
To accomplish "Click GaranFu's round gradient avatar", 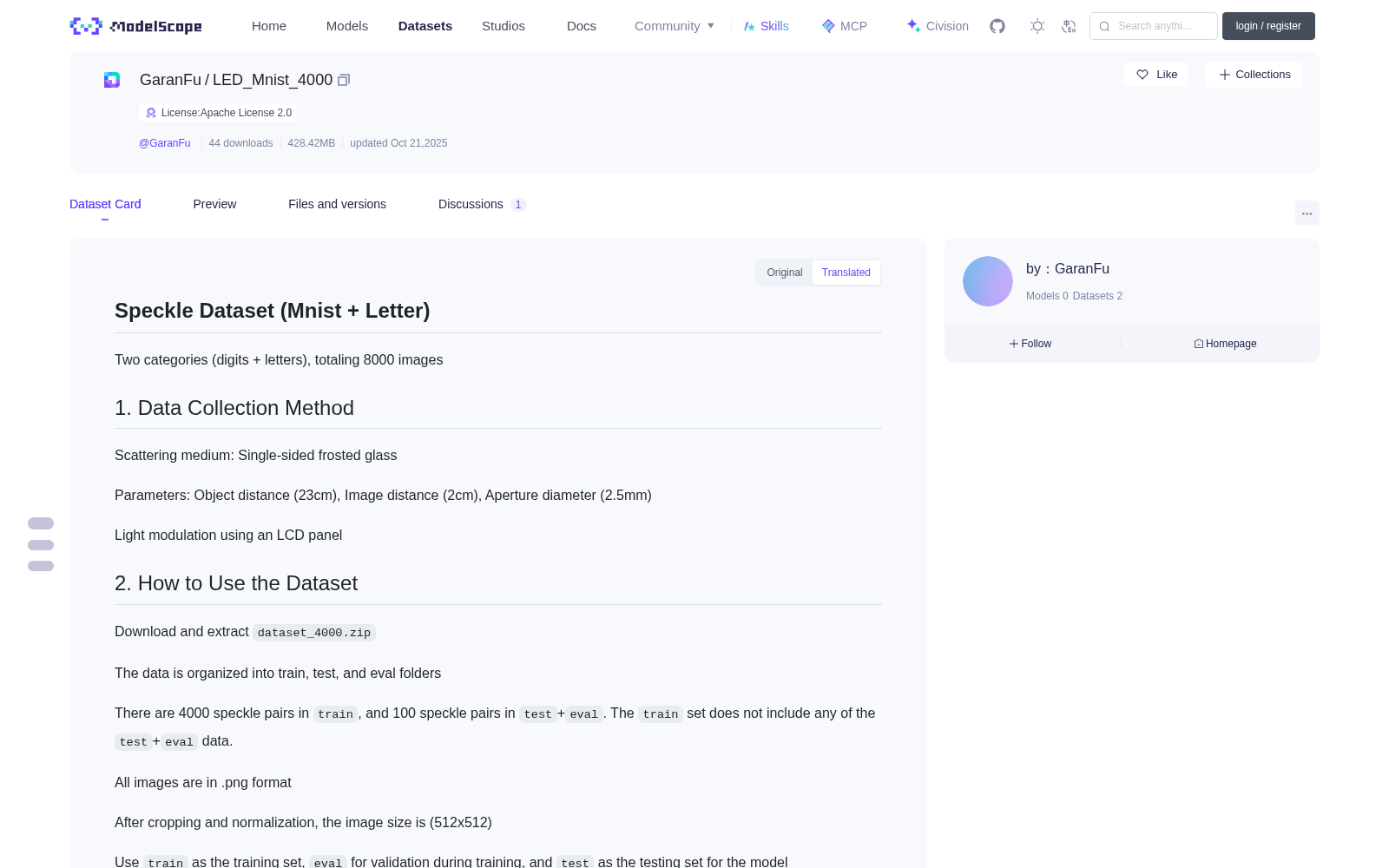I will point(988,281).
